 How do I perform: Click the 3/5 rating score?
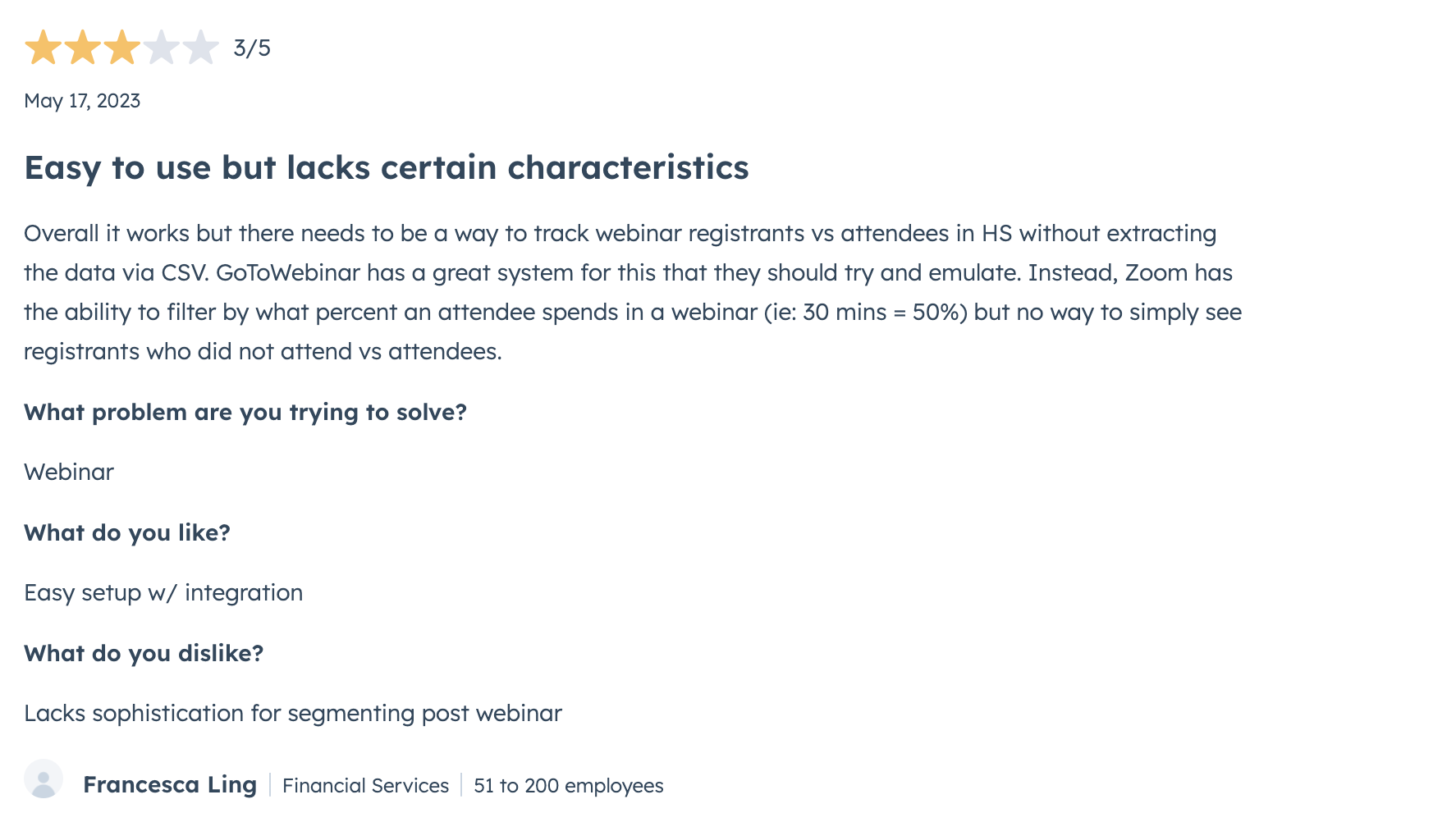click(252, 48)
